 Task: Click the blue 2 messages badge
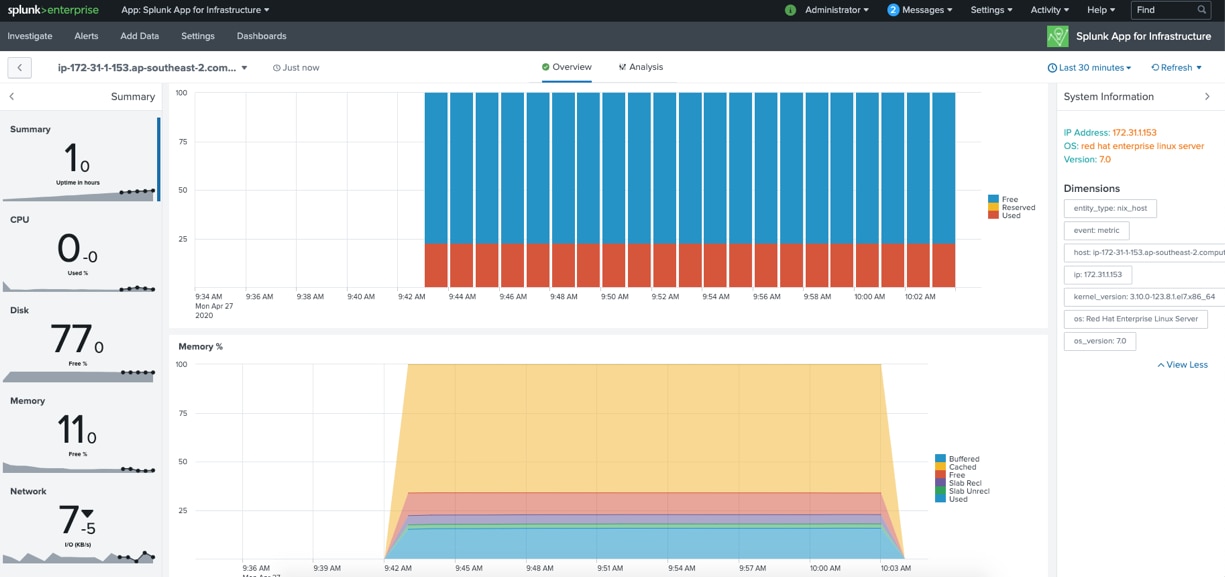tap(893, 10)
